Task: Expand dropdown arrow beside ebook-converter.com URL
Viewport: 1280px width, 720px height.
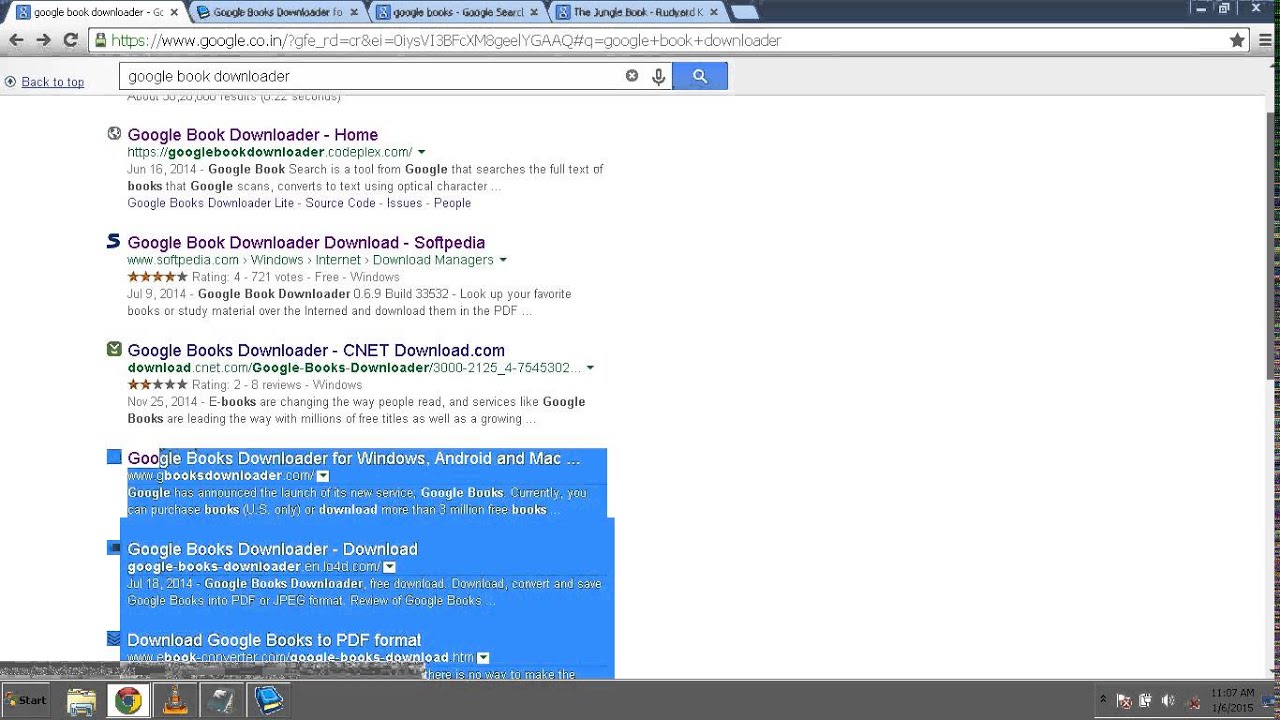Action: coord(483,658)
